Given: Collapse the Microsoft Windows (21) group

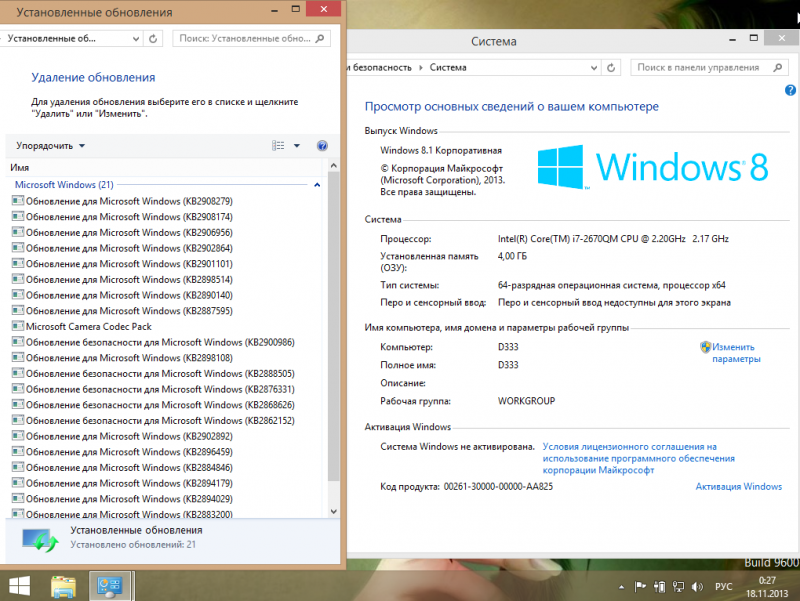Looking at the screenshot, I should click(317, 185).
